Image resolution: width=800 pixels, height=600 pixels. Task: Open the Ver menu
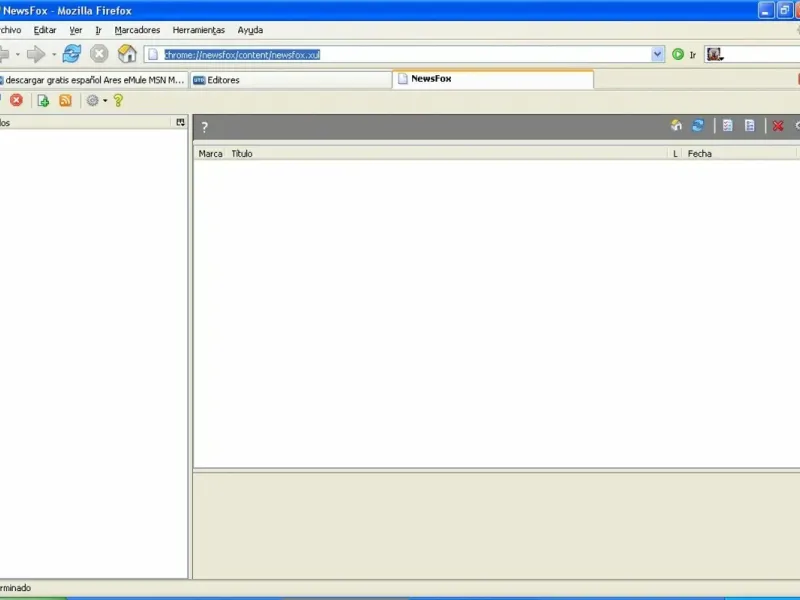point(76,30)
